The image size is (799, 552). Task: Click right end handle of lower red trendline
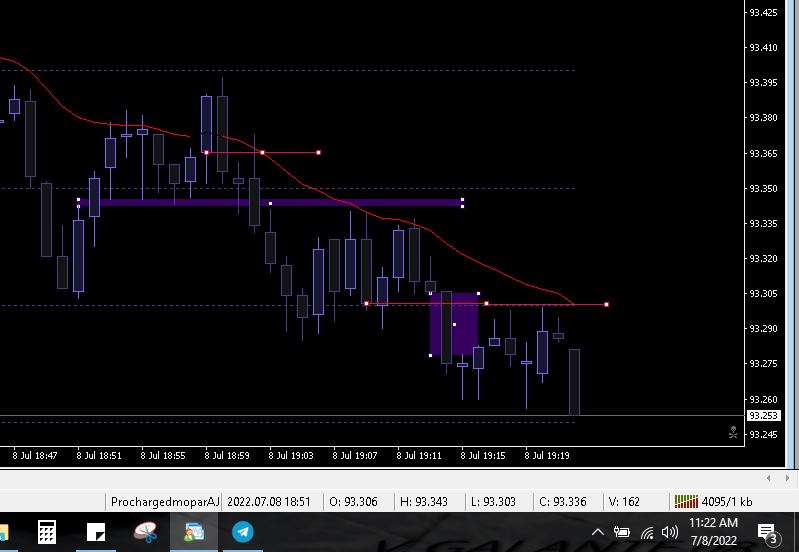pyautogui.click(x=606, y=304)
